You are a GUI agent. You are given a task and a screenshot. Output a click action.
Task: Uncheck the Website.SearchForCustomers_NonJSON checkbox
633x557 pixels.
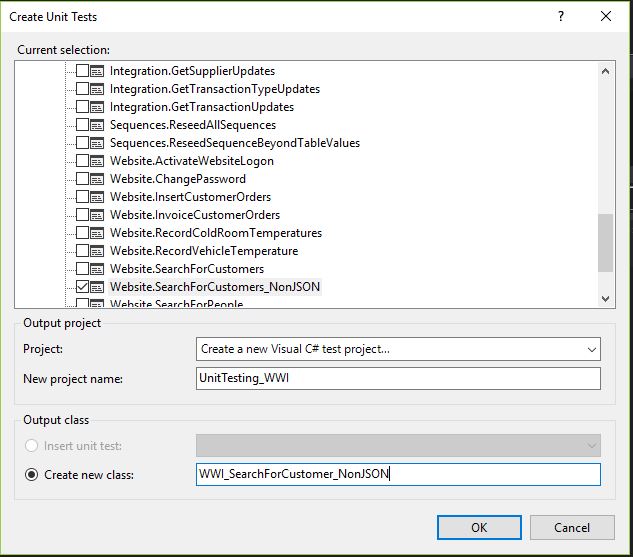tap(82, 287)
